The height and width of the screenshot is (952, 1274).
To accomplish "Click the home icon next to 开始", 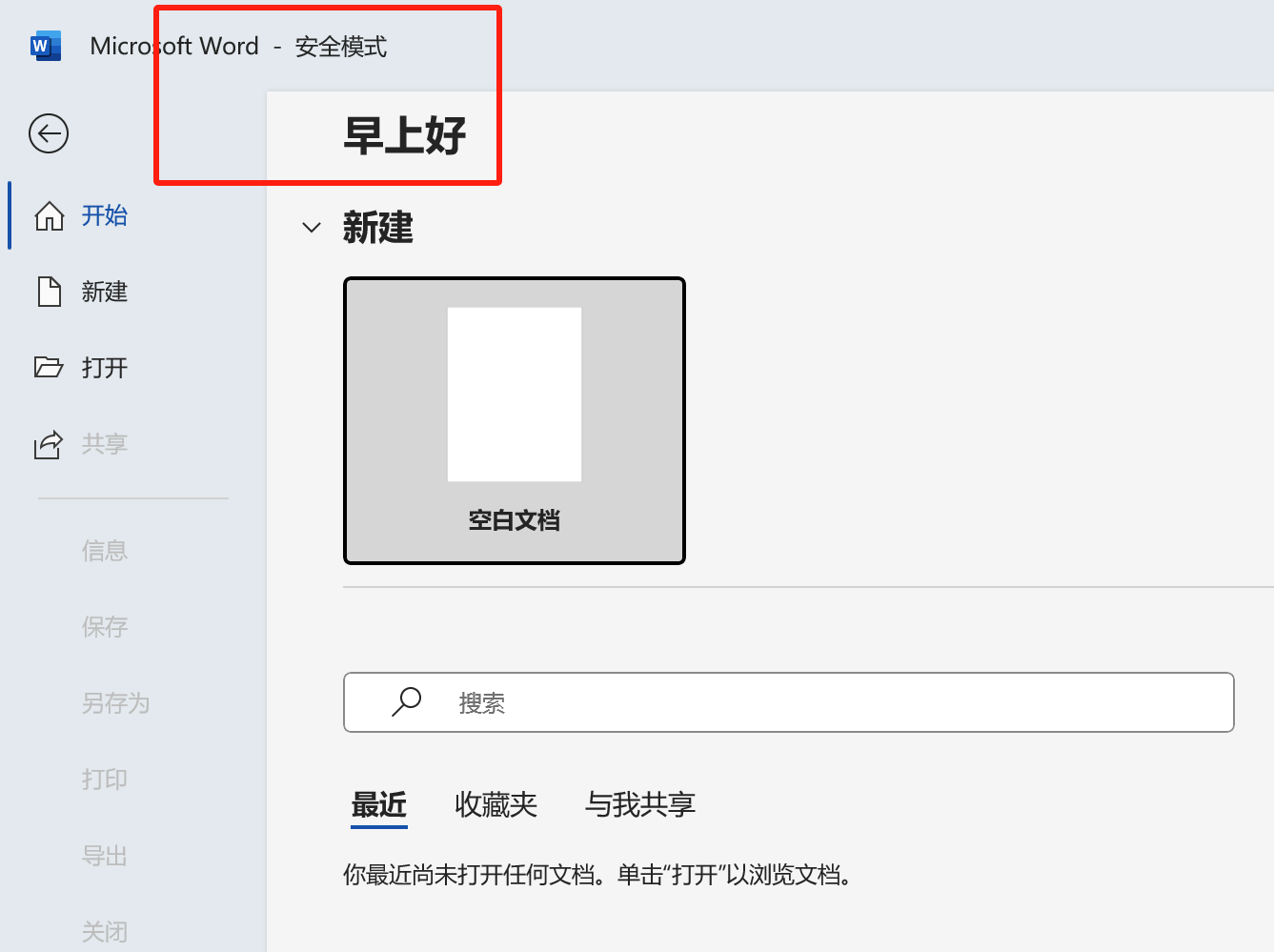I will [50, 215].
